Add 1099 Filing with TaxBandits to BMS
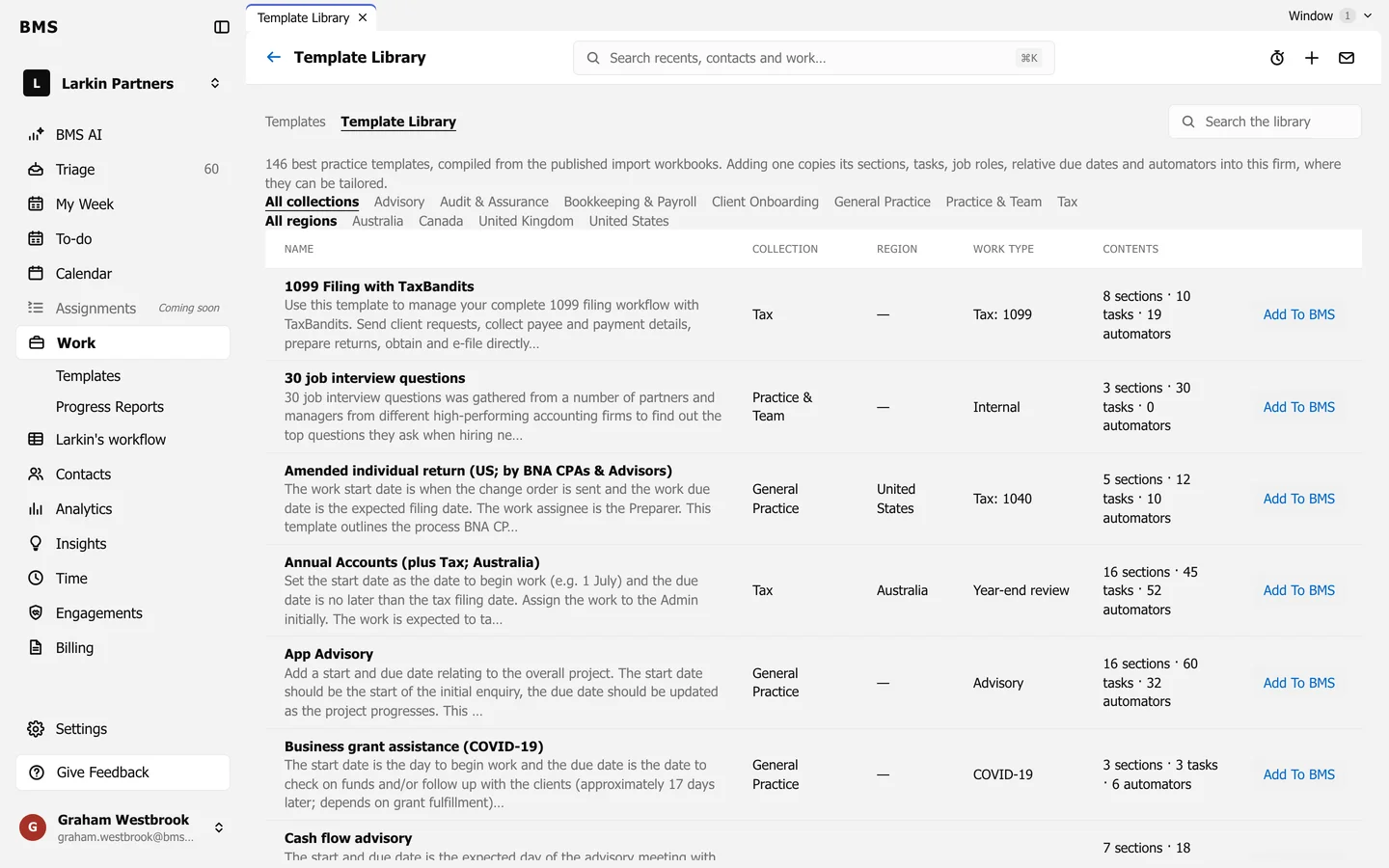 1299,314
